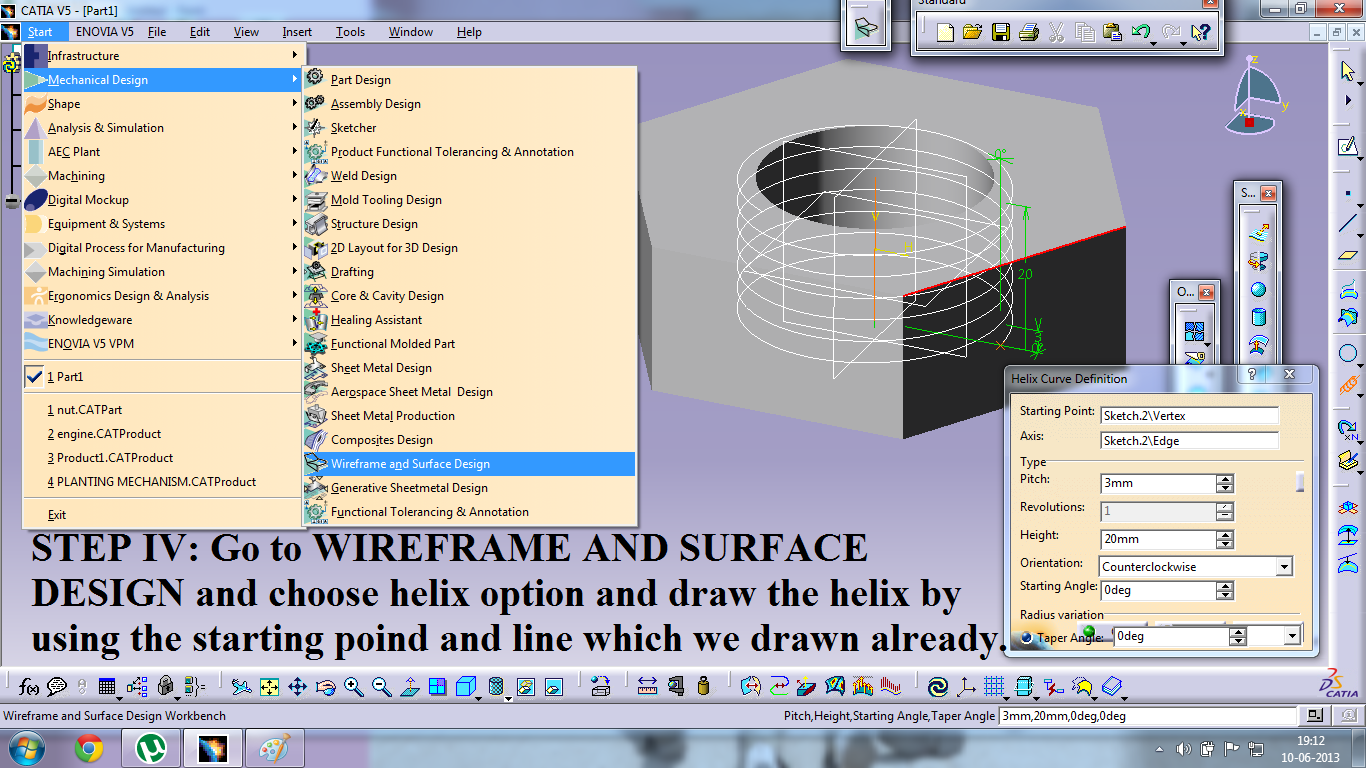Click the Sphere icon in Surfaces toolbar
The width and height of the screenshot is (1366, 768).
[1258, 290]
